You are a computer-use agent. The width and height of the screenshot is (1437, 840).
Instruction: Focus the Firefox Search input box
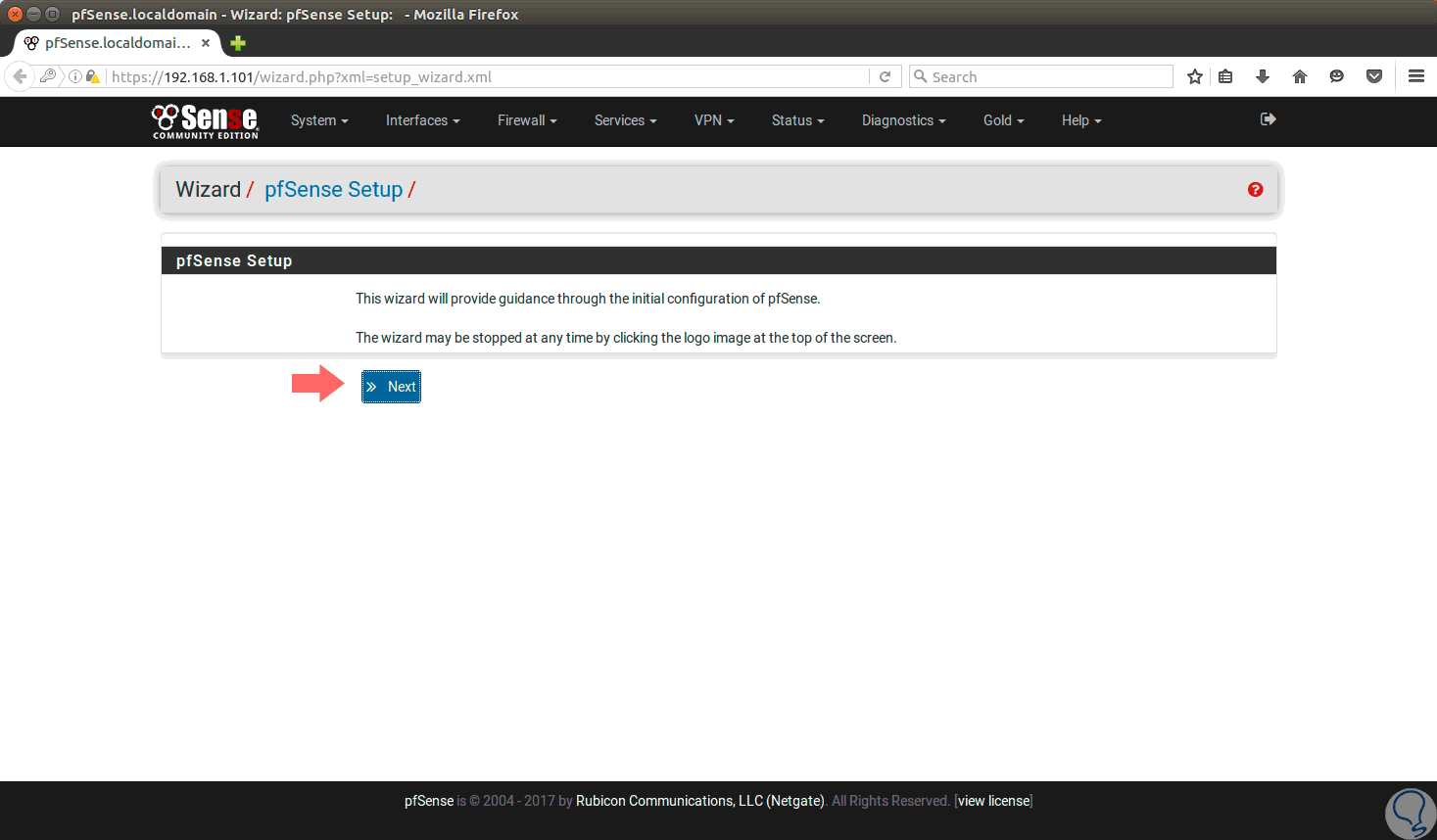pos(1041,76)
